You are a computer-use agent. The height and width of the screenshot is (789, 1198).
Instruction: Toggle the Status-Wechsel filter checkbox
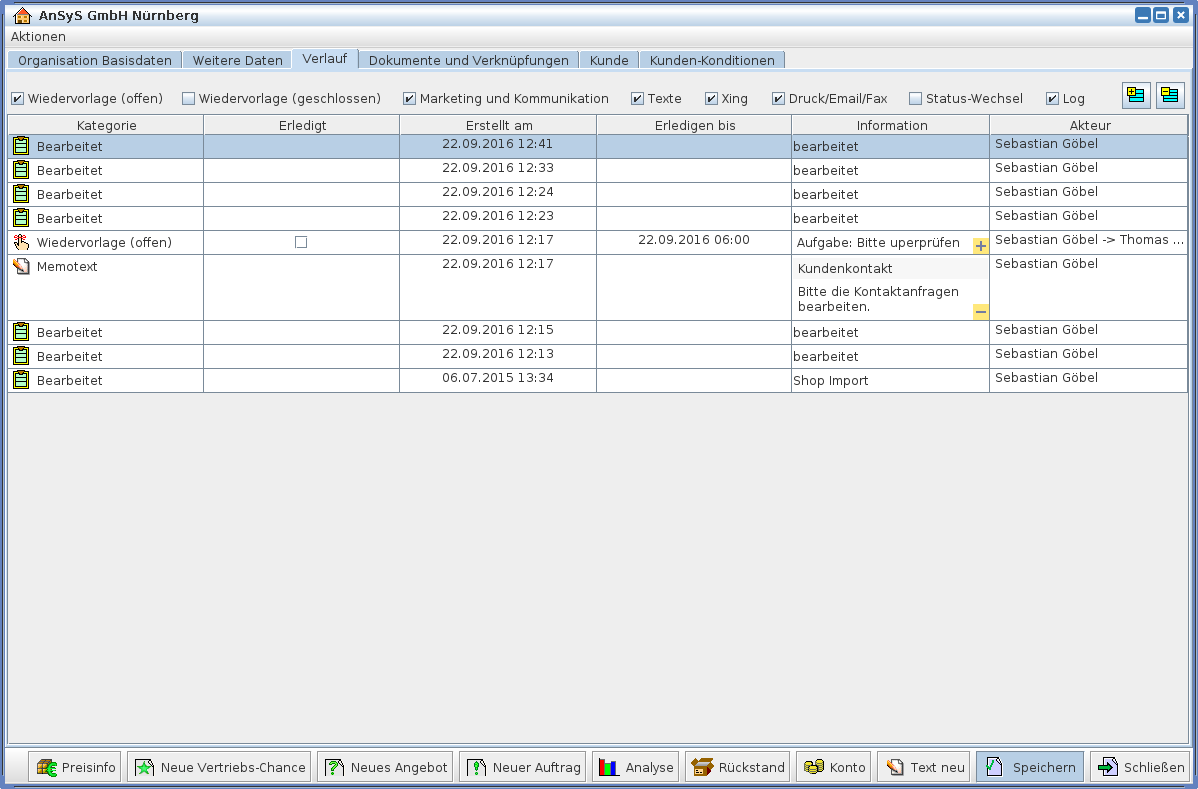tap(915, 99)
